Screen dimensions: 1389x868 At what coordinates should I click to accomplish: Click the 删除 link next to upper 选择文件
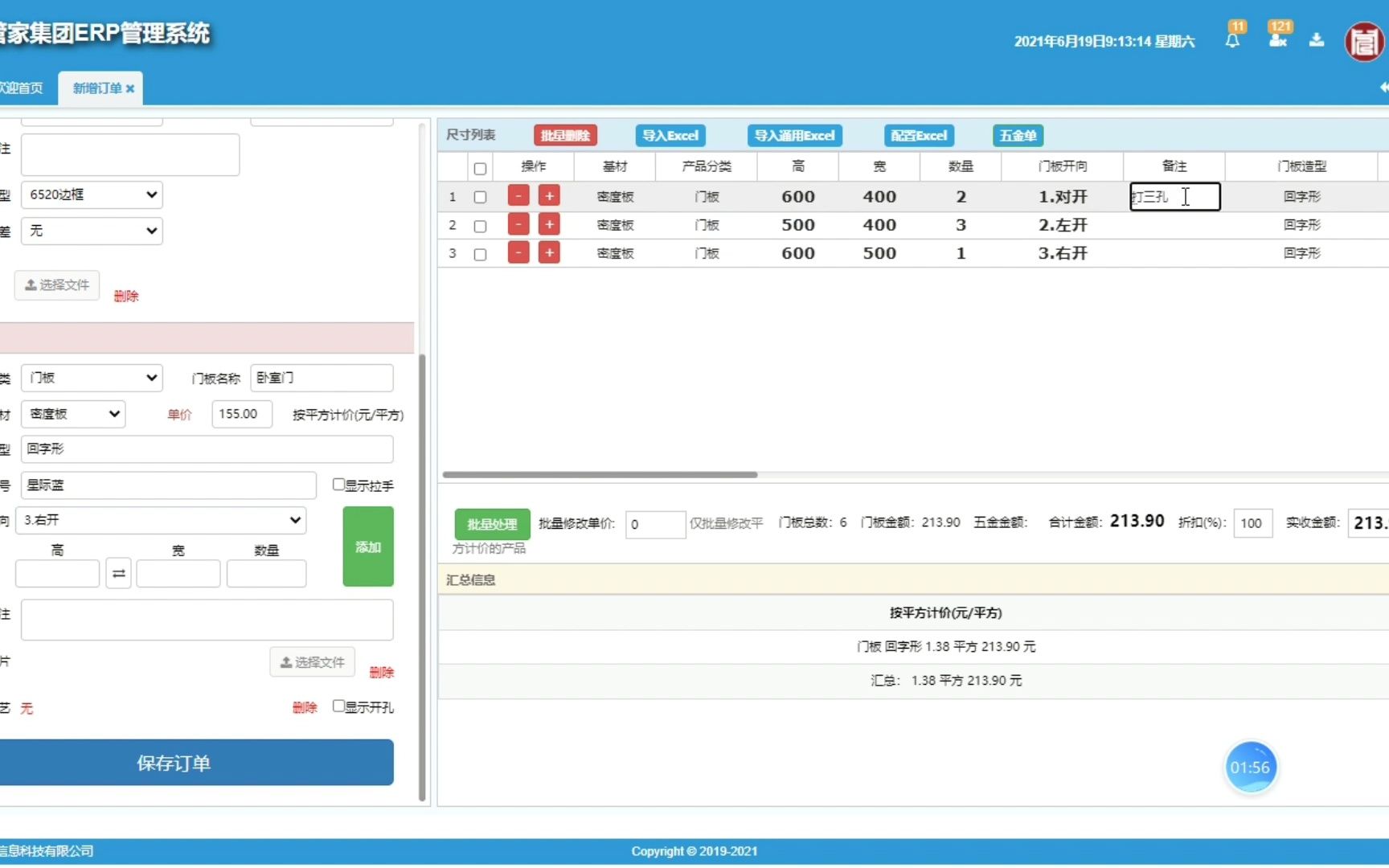(126, 296)
